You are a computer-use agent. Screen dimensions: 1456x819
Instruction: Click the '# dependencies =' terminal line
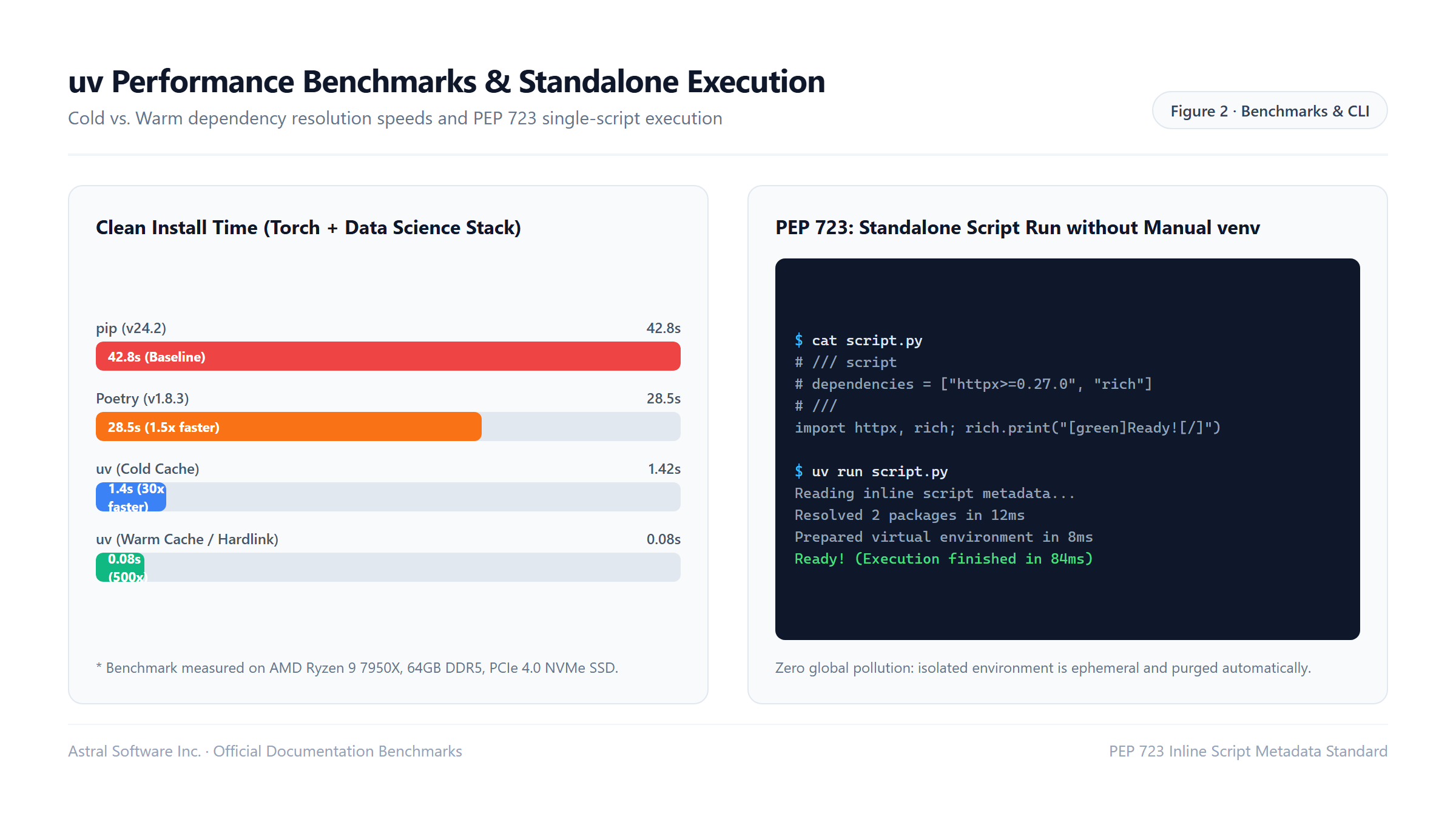pyautogui.click(x=973, y=384)
